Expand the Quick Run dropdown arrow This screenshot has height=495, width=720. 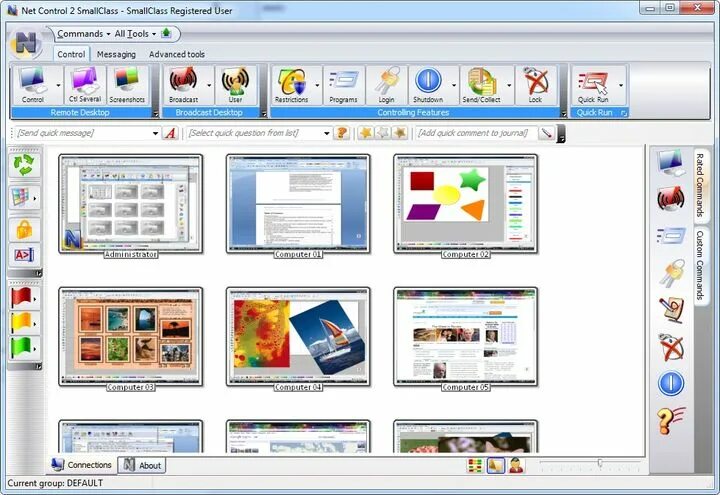621,85
